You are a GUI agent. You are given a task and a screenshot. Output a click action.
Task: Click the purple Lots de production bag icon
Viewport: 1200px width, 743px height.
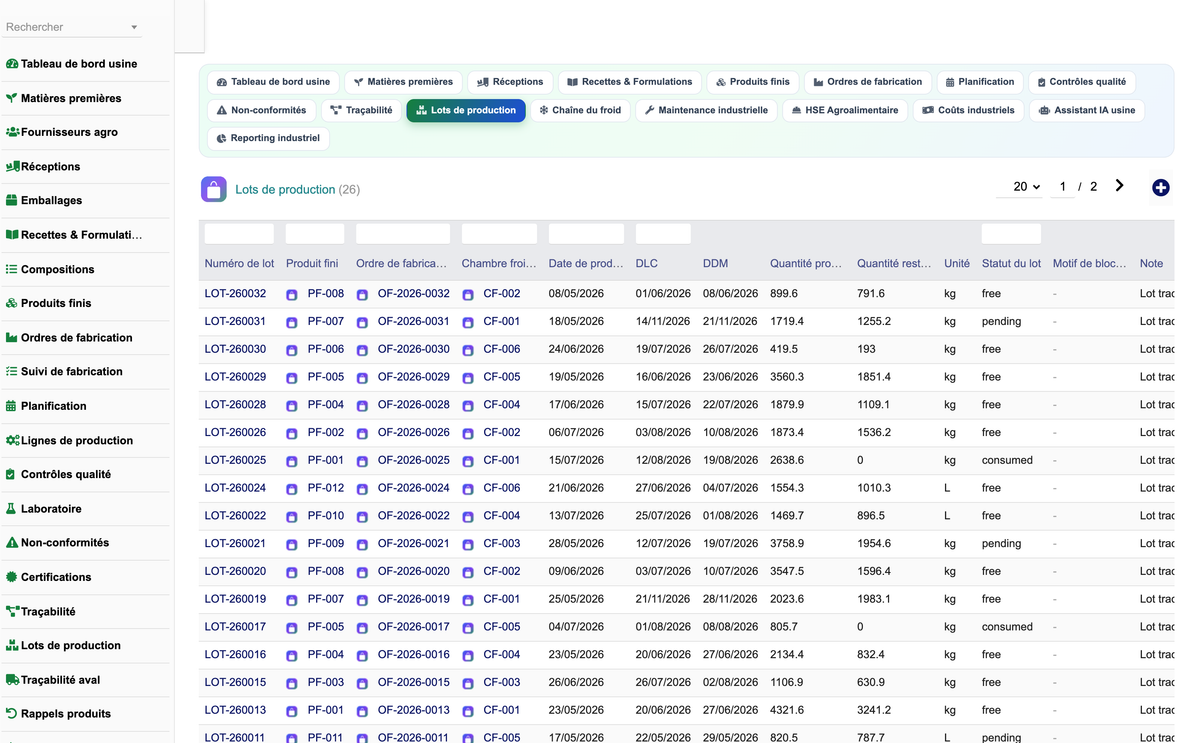213,189
